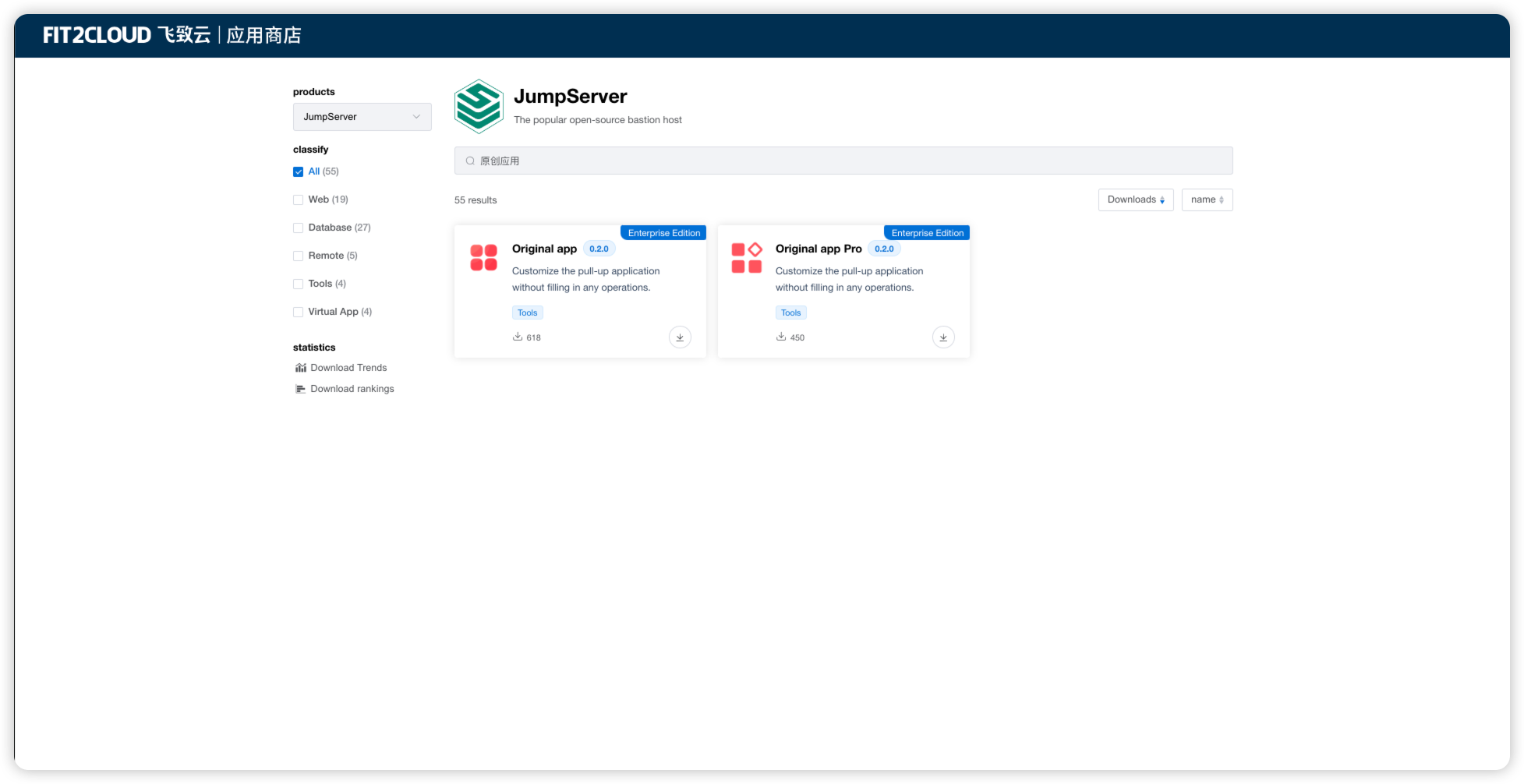This screenshot has width=1524, height=784.
Task: Click the Original app Pro description text
Action: click(850, 279)
